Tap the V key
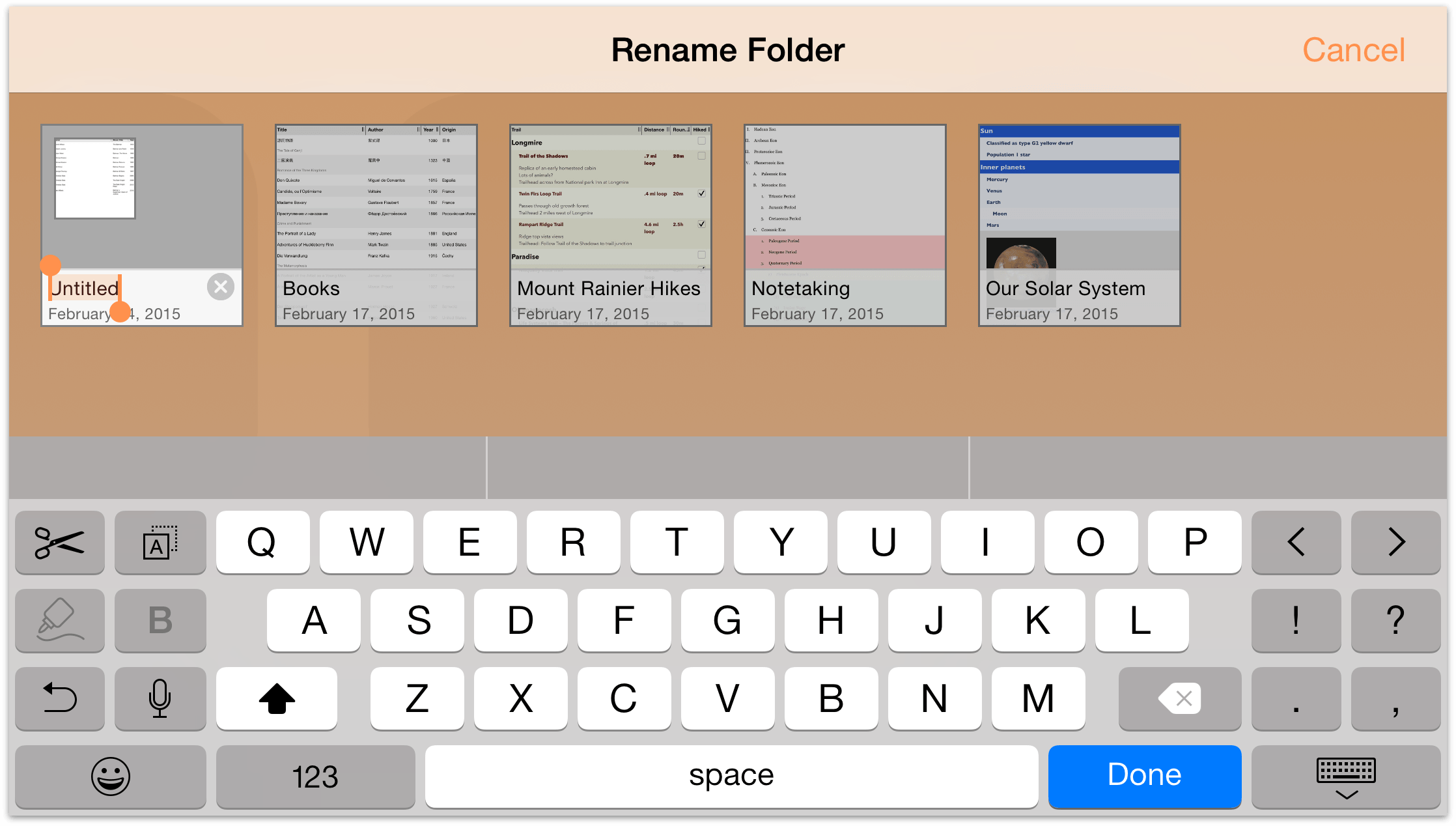The image size is (1456, 826). tap(728, 698)
